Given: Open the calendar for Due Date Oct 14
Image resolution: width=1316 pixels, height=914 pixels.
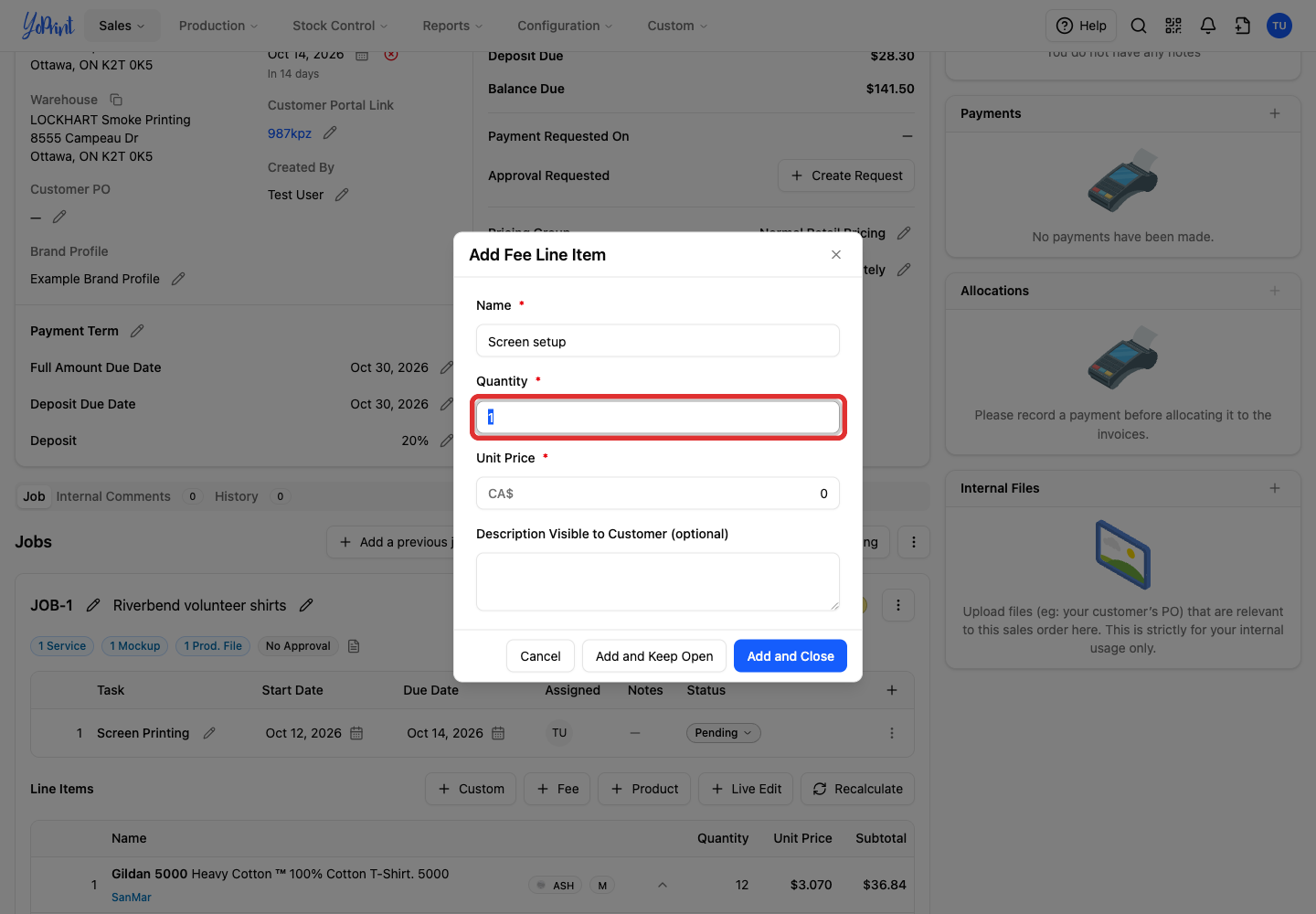Looking at the screenshot, I should (x=498, y=733).
